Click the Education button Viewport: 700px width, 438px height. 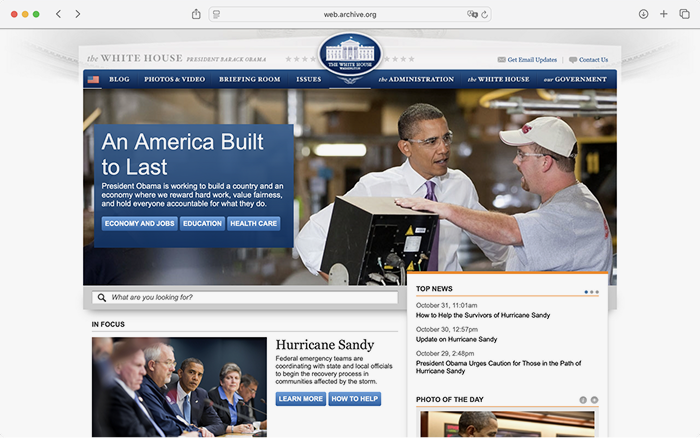point(202,224)
